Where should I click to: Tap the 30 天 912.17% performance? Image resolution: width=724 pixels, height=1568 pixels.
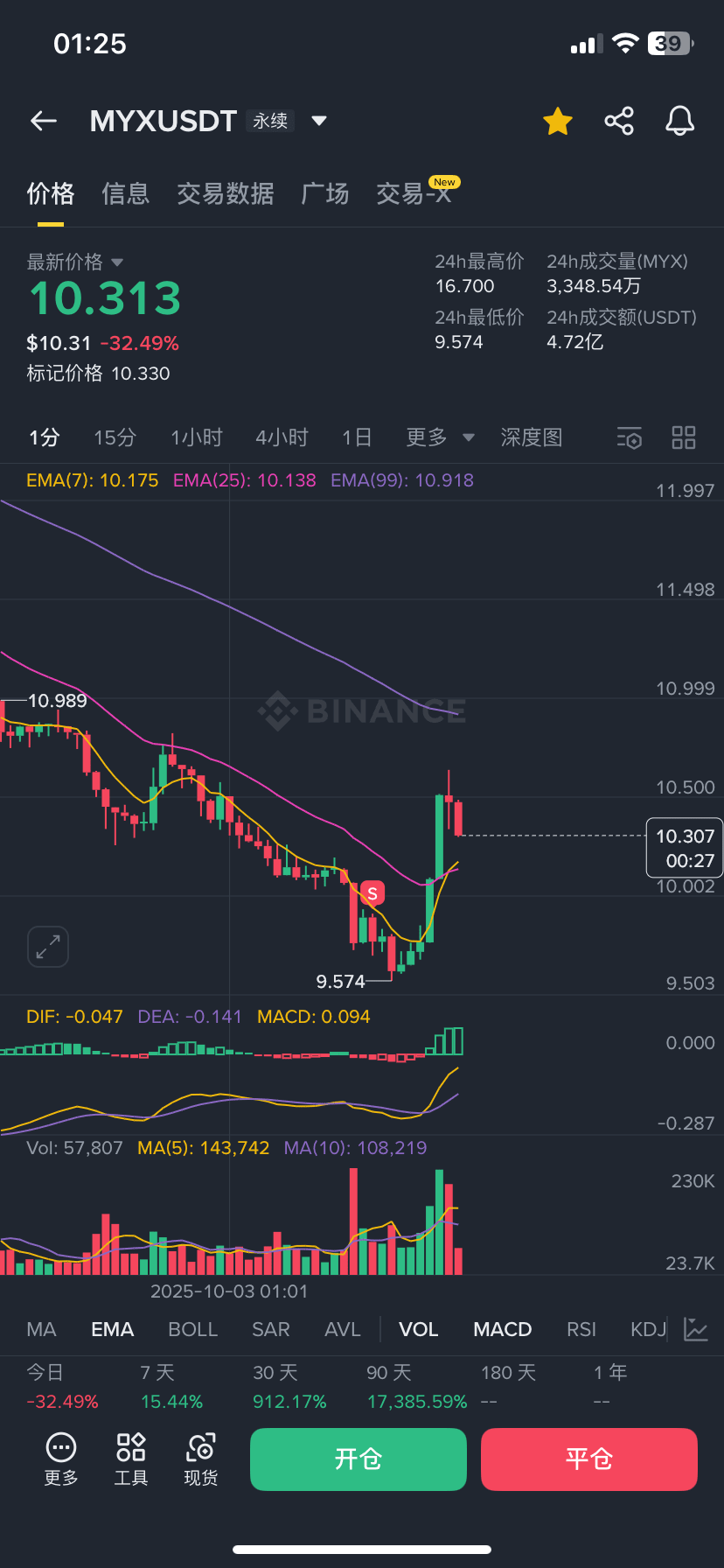[x=289, y=1387]
